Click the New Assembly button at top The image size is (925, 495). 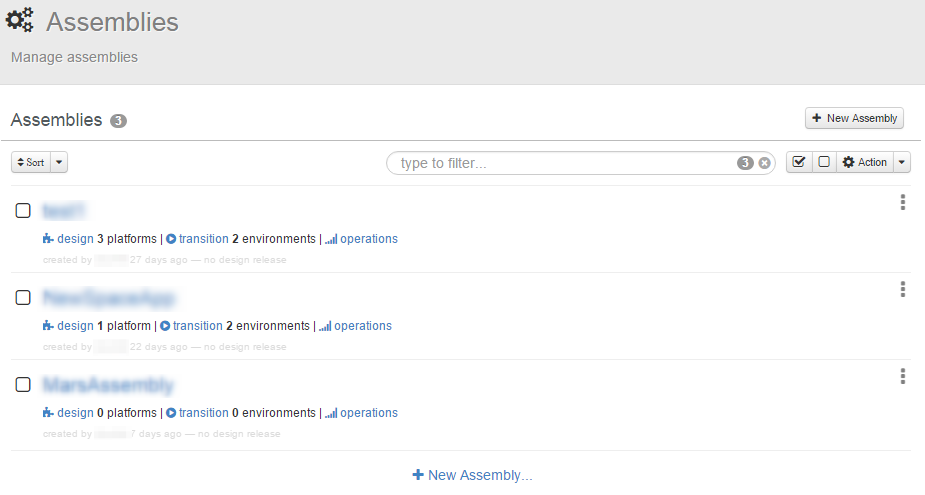coord(854,118)
